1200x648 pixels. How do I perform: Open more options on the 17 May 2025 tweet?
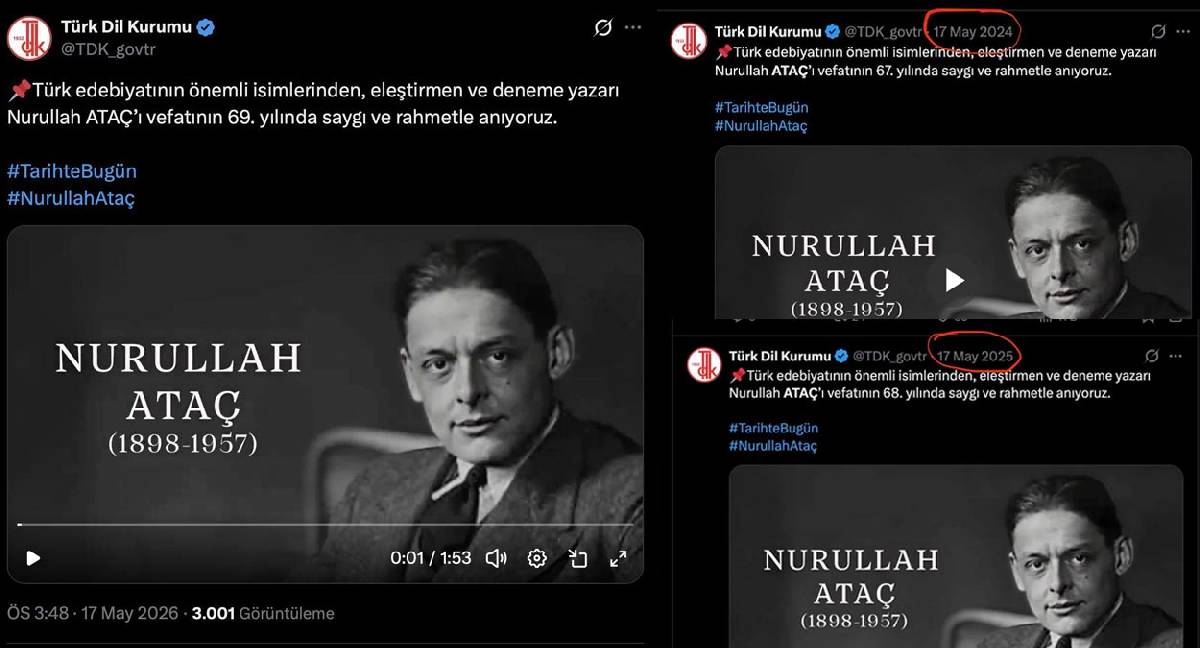tap(1178, 355)
